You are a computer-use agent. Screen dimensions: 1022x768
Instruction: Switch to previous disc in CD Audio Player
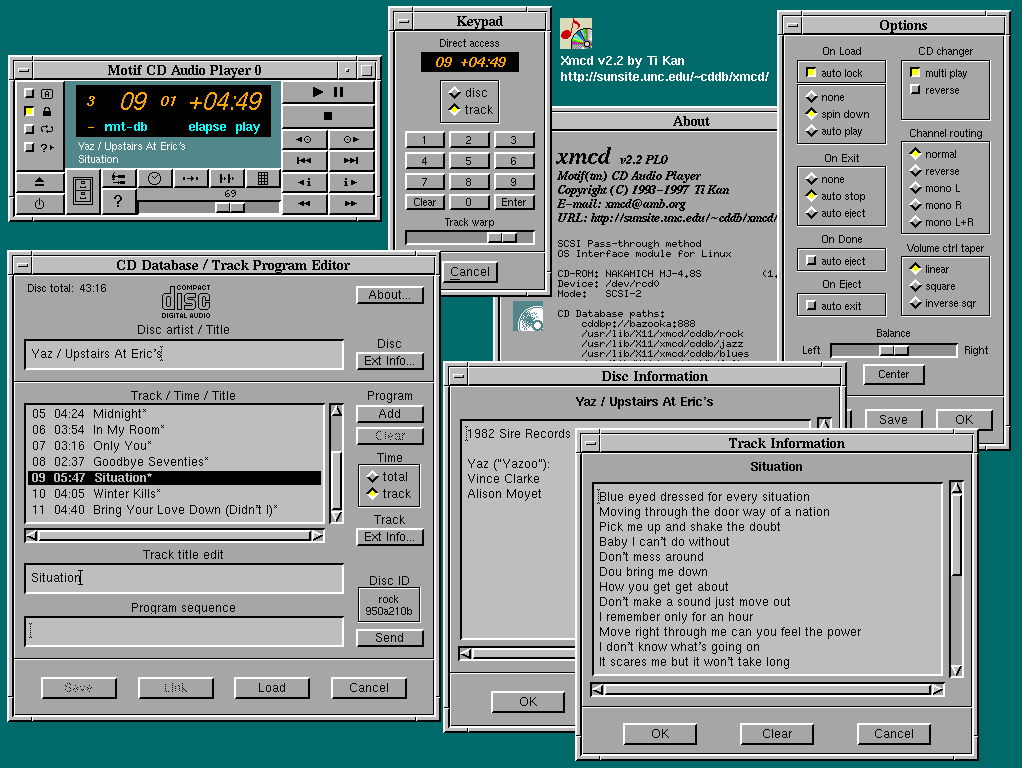(x=304, y=139)
